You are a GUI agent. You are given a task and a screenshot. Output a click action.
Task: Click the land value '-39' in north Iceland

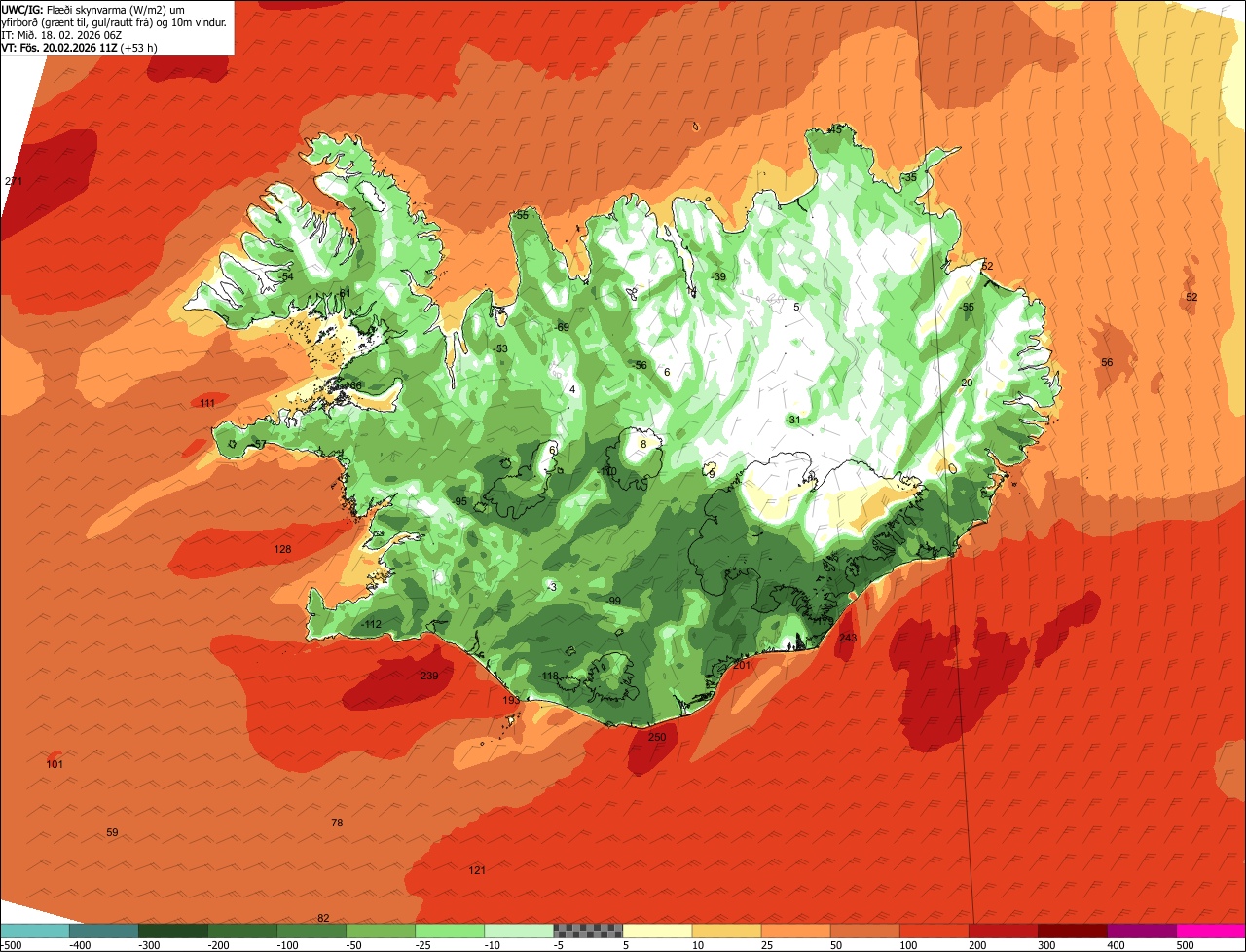pyautogui.click(x=718, y=277)
